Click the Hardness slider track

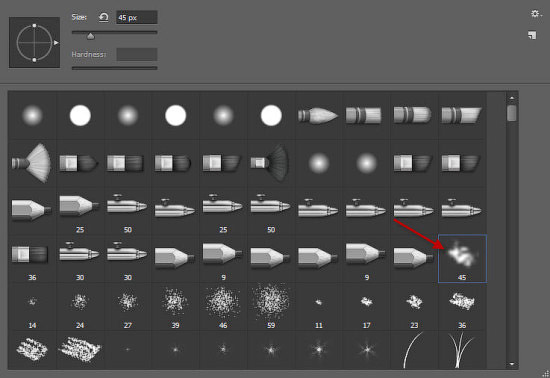[x=114, y=68]
